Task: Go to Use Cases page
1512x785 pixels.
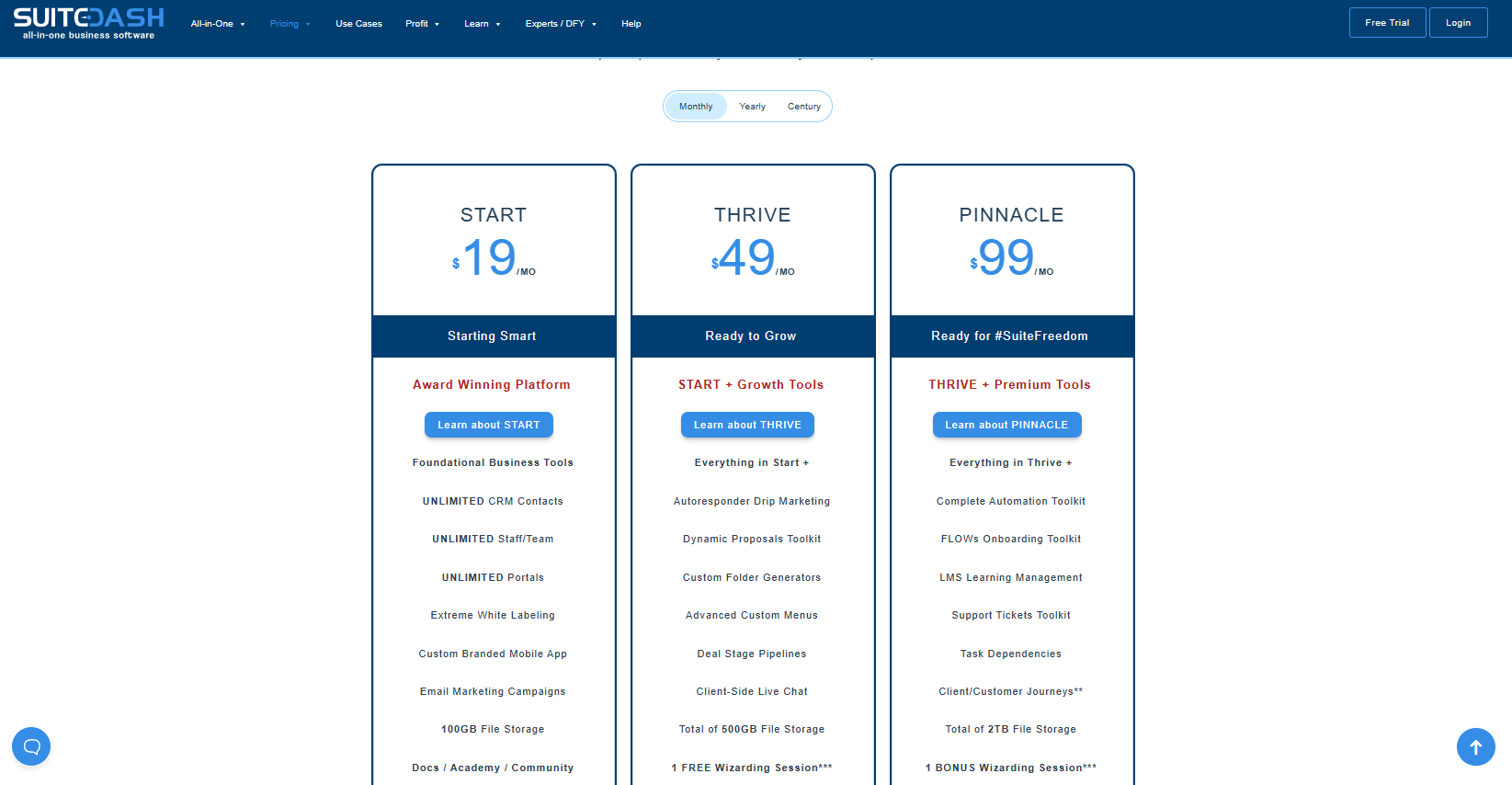Action: 358,24
